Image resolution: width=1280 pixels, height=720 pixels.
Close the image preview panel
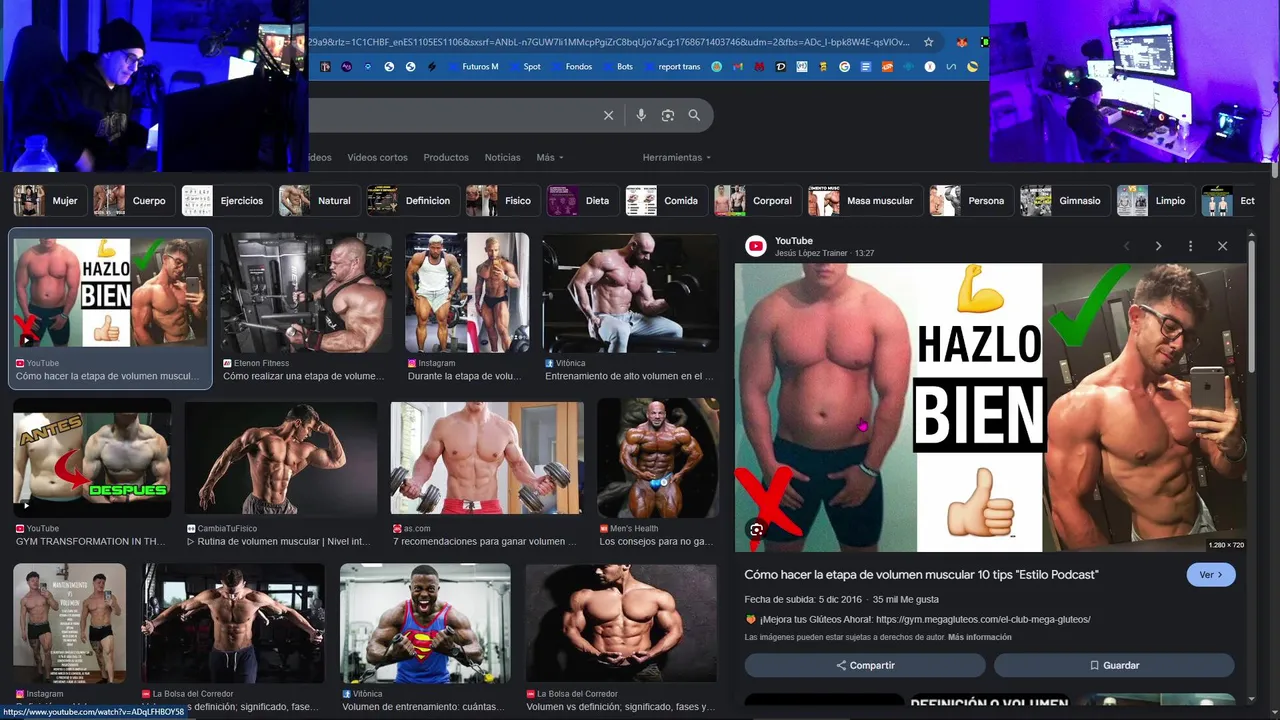click(1222, 246)
